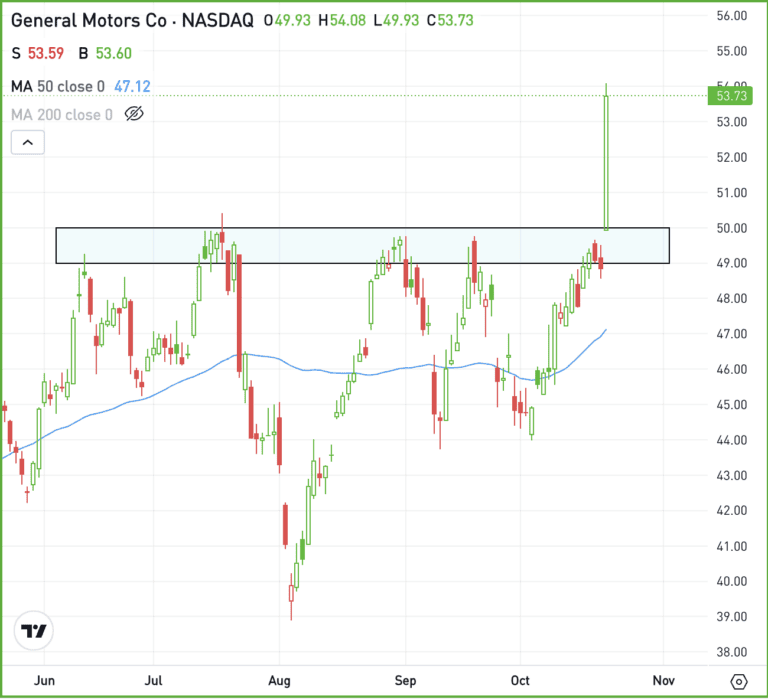The image size is (768, 699).
Task: Click the Oct label on time axis
Action: [x=520, y=681]
